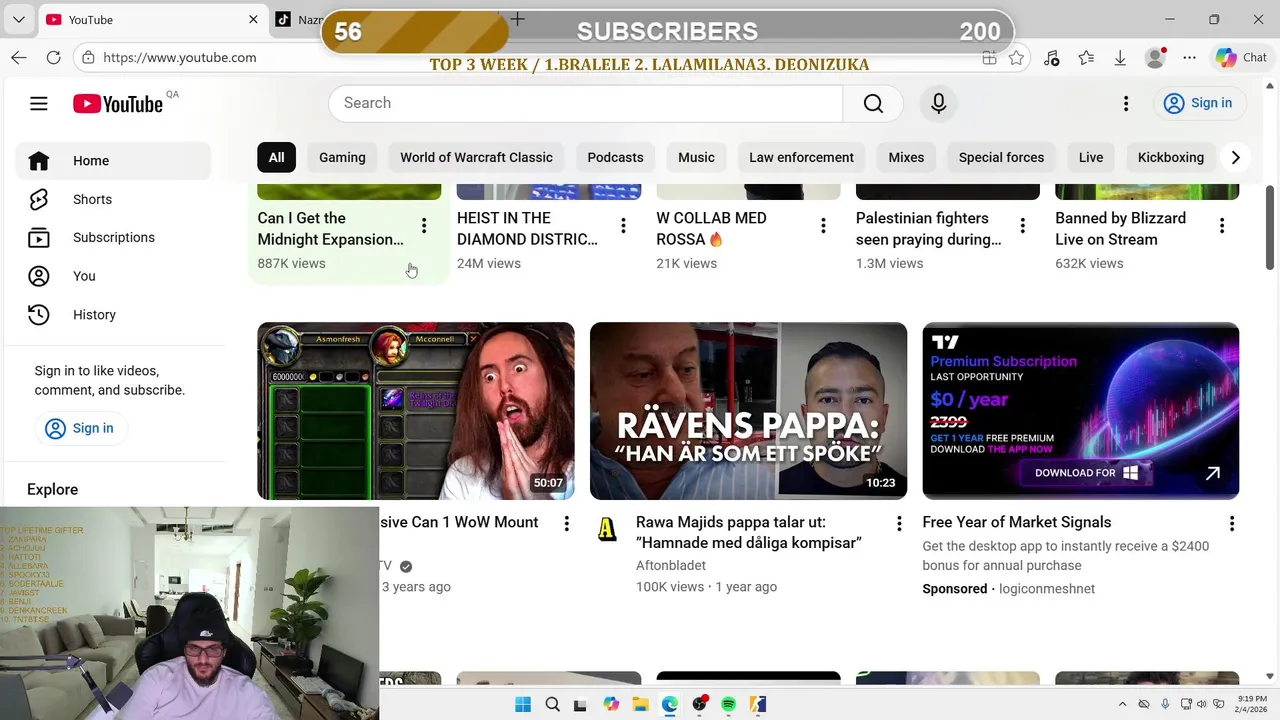Open the browser Downloads icon
This screenshot has height=720, width=1280.
pos(1120,58)
